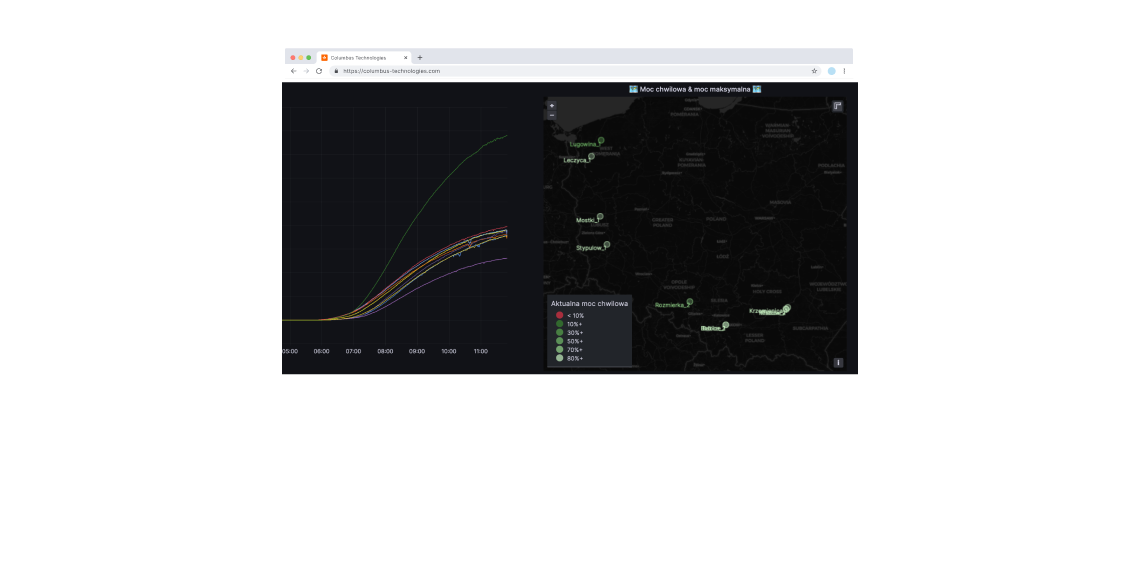The width and height of the screenshot is (1147, 566).
Task: Select the Columbus Technologies tab
Action: tap(360, 58)
